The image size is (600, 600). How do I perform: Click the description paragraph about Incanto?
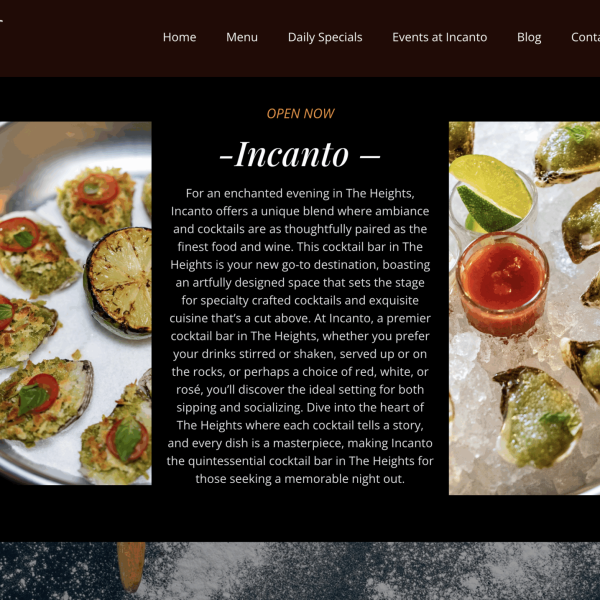click(300, 336)
